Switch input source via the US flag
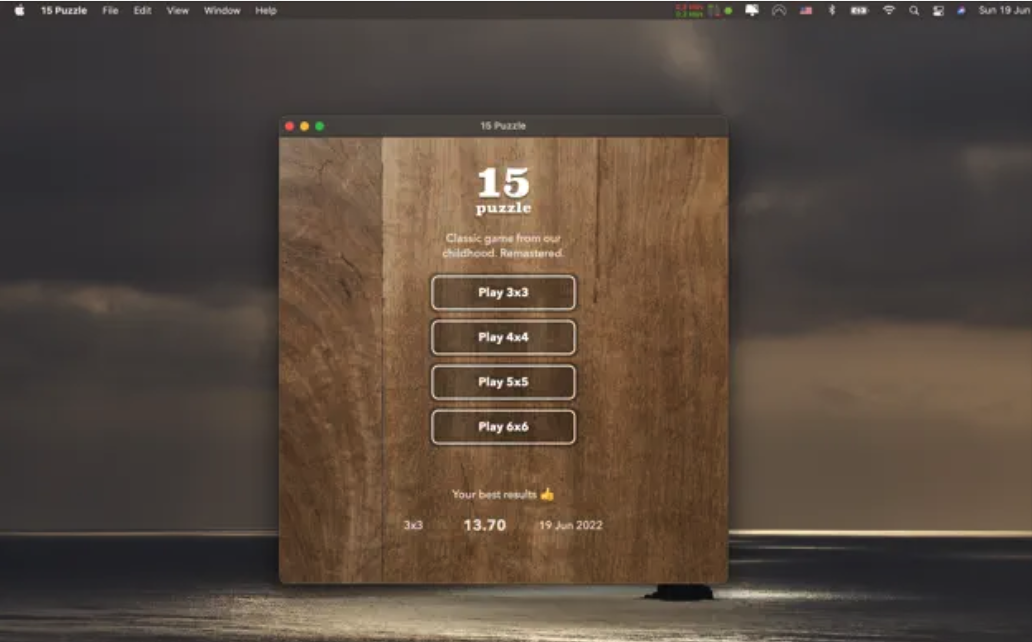 (805, 11)
